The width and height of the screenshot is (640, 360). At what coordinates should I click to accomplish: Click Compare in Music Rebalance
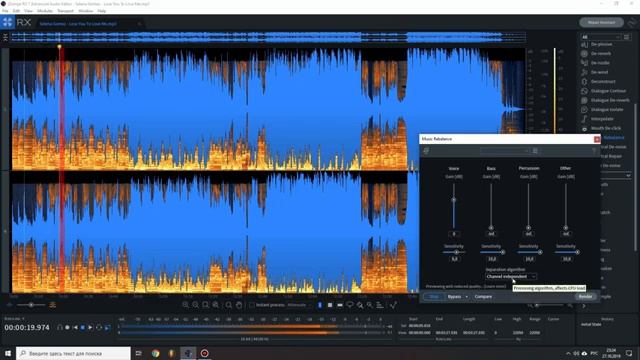click(x=483, y=297)
